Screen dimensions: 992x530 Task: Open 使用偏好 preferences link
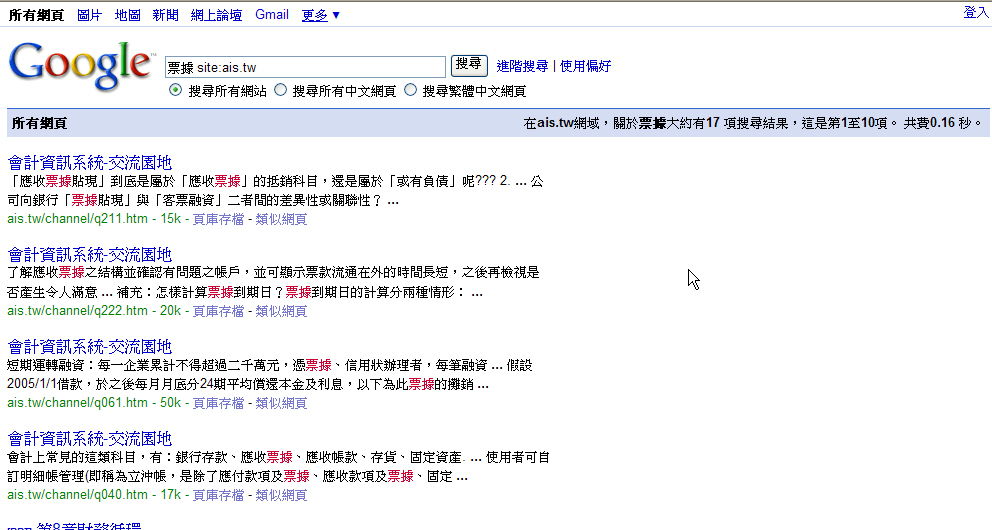(x=585, y=66)
